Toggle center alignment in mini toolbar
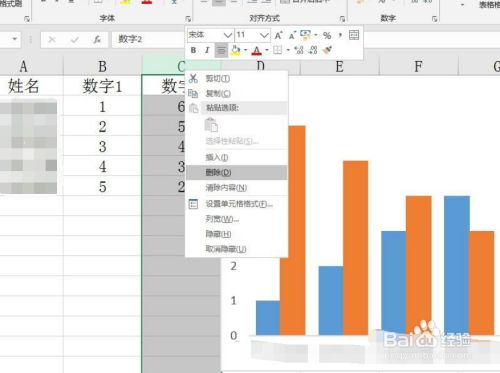Image resolution: width=500 pixels, height=373 pixels. pos(221,50)
